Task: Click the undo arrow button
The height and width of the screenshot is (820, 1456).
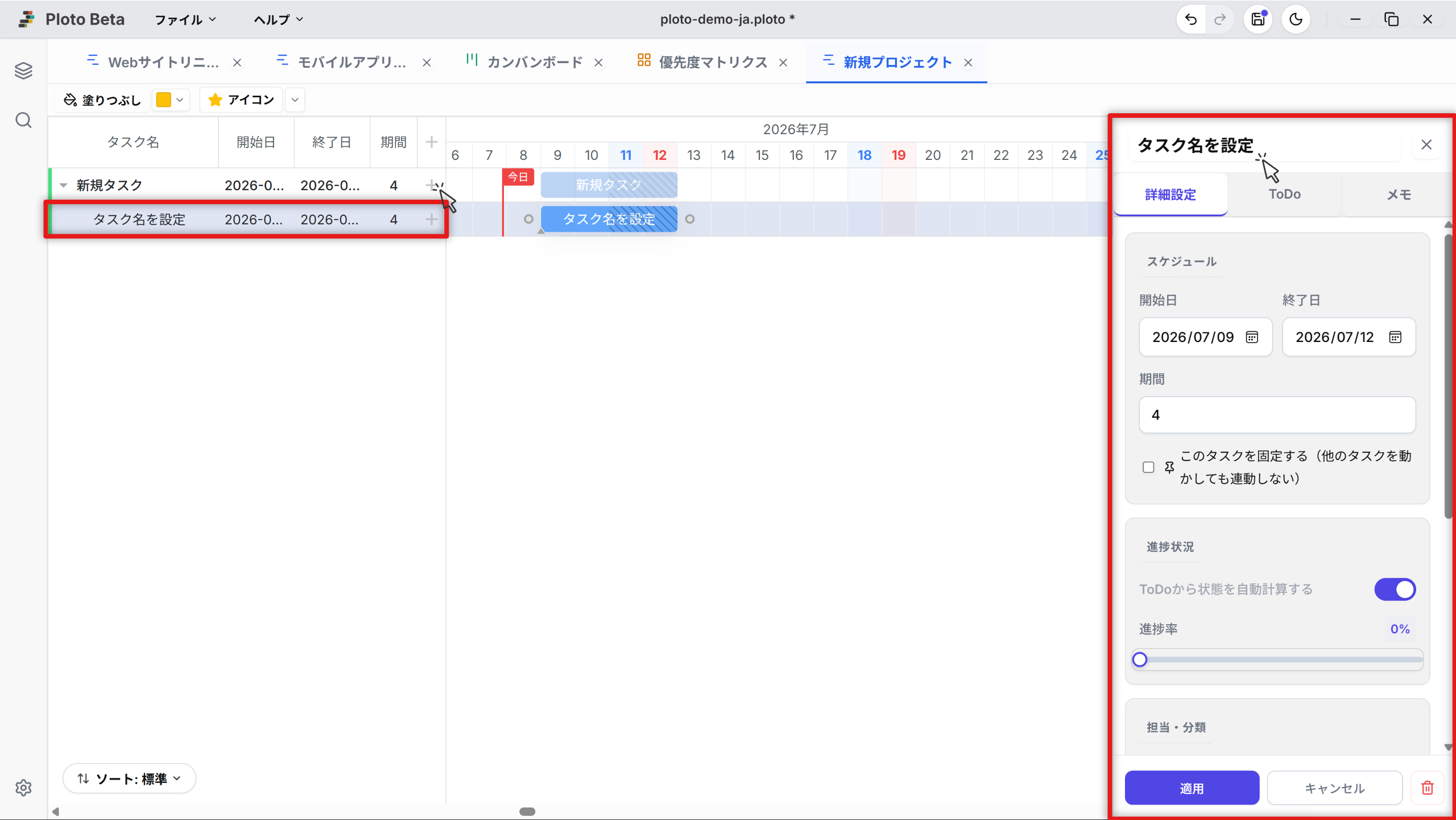Action: (1190, 19)
